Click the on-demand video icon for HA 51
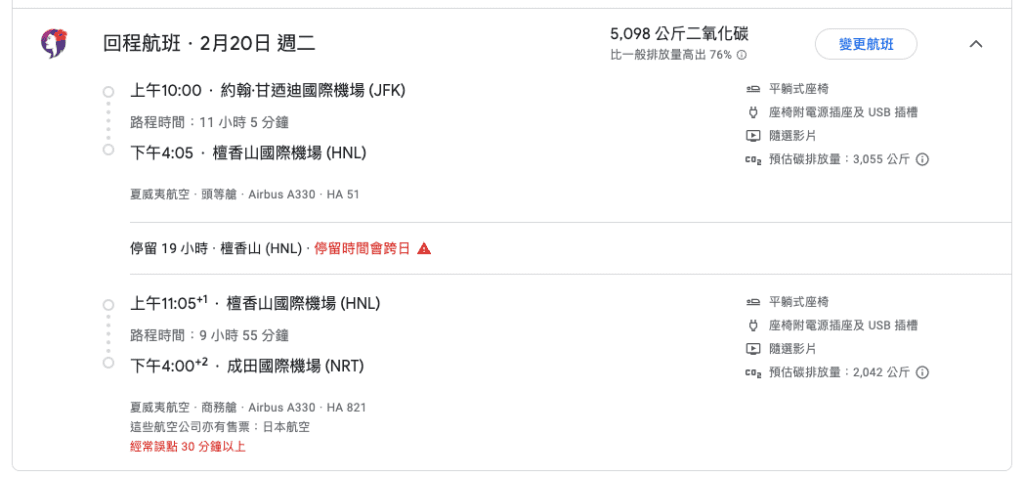 (752, 136)
